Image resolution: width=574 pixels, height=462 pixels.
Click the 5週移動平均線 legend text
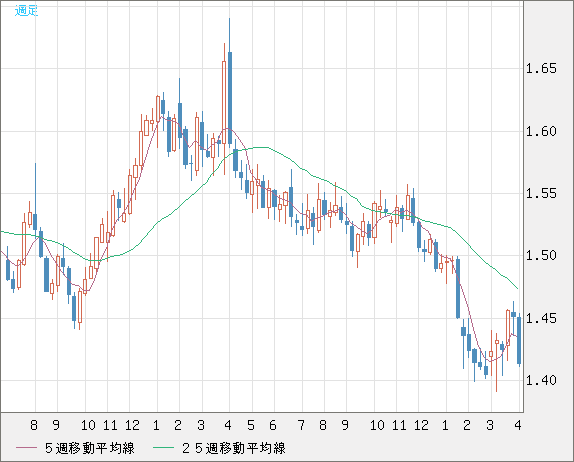tap(90, 448)
